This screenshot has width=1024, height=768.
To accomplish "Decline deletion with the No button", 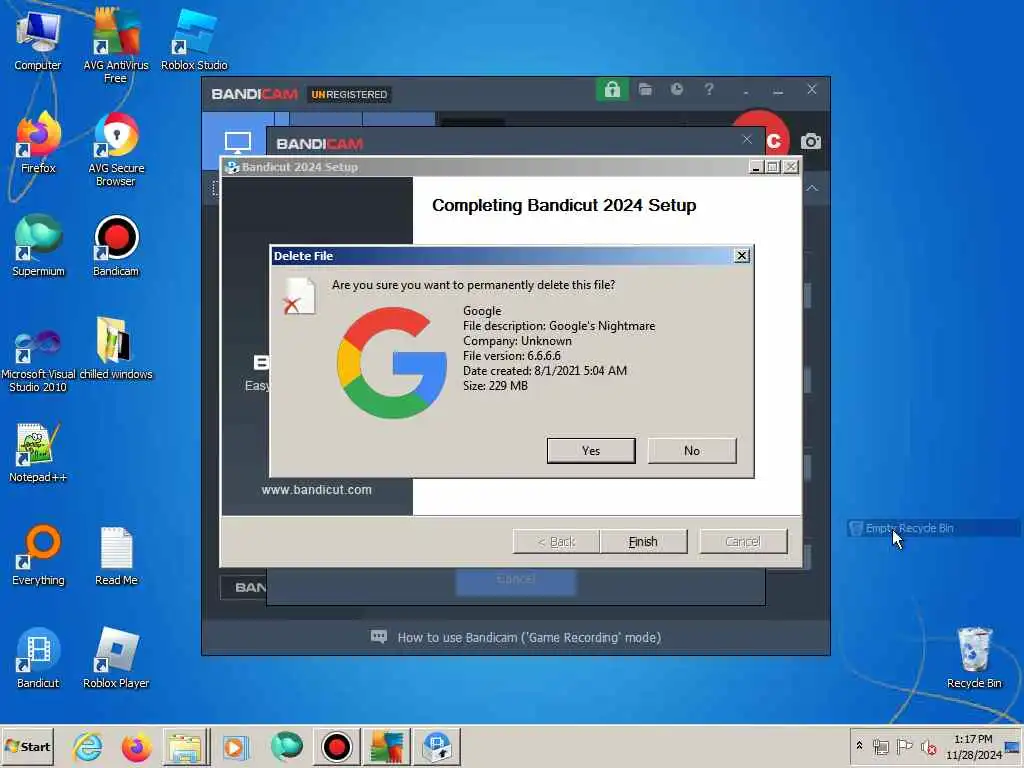I will (692, 451).
